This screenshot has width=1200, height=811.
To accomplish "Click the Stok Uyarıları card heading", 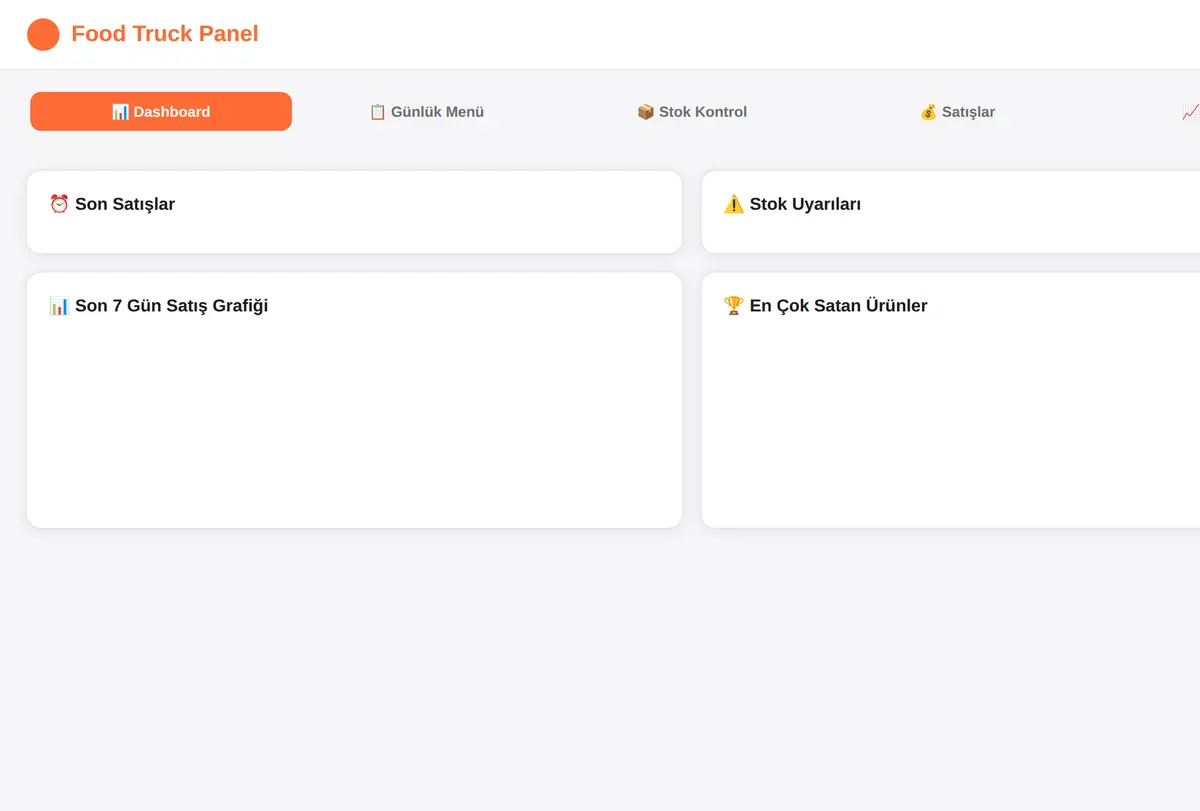I will [792, 204].
